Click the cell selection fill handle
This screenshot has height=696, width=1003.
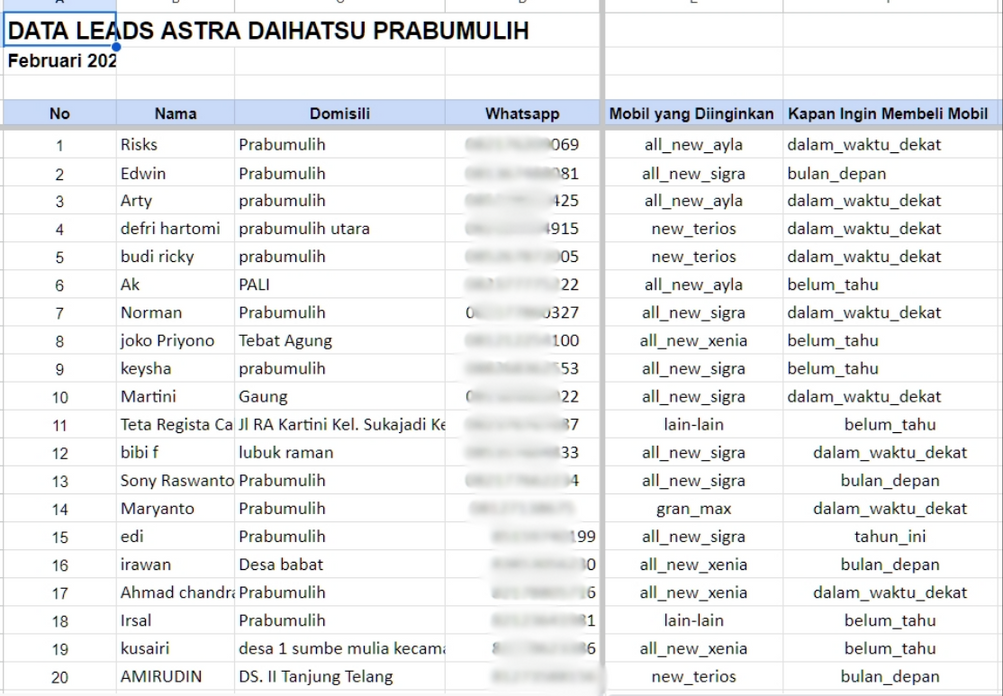coord(116,46)
